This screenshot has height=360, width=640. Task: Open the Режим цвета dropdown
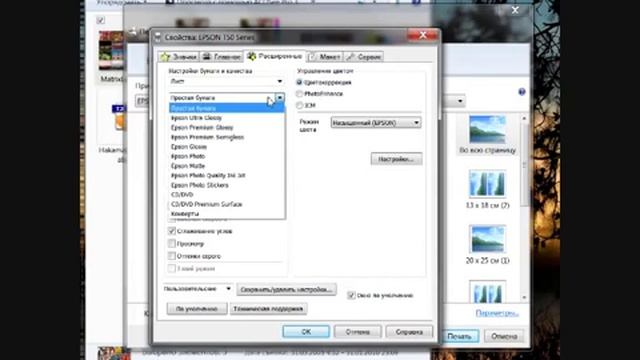(376, 122)
